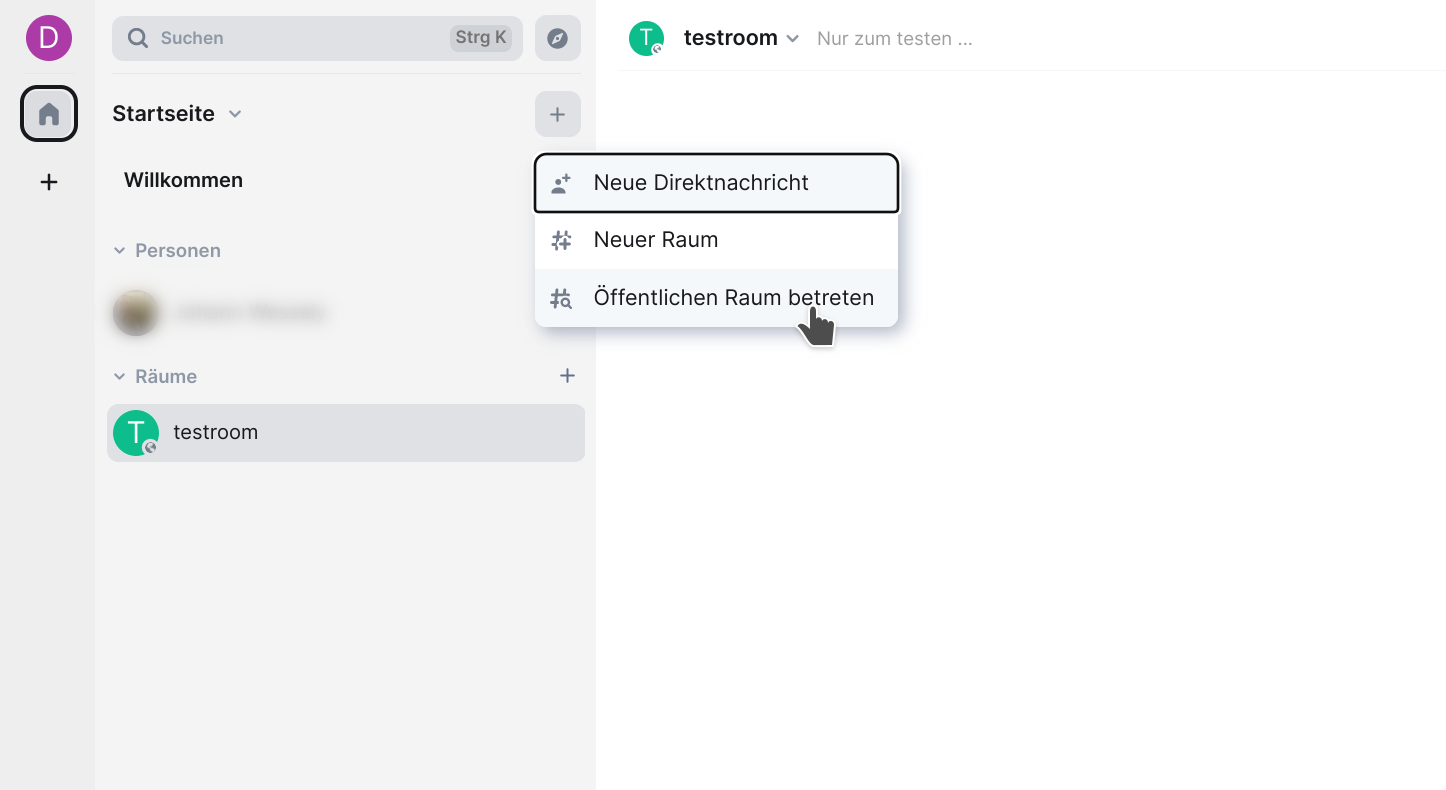Screen dimensions: 1446x790
Task: Open the compass explore icon
Action: point(557,38)
